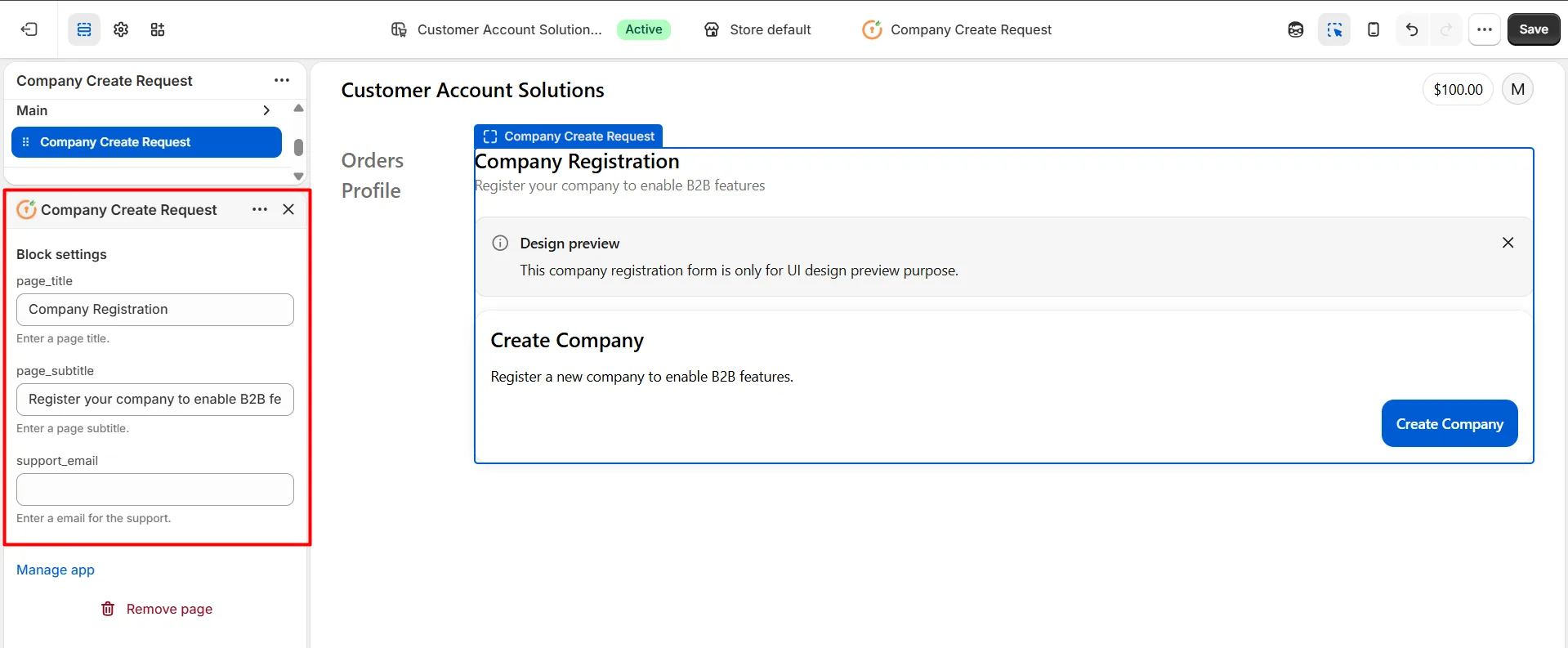
Task: Click the app icon in the settings panel header
Action: coord(26,210)
